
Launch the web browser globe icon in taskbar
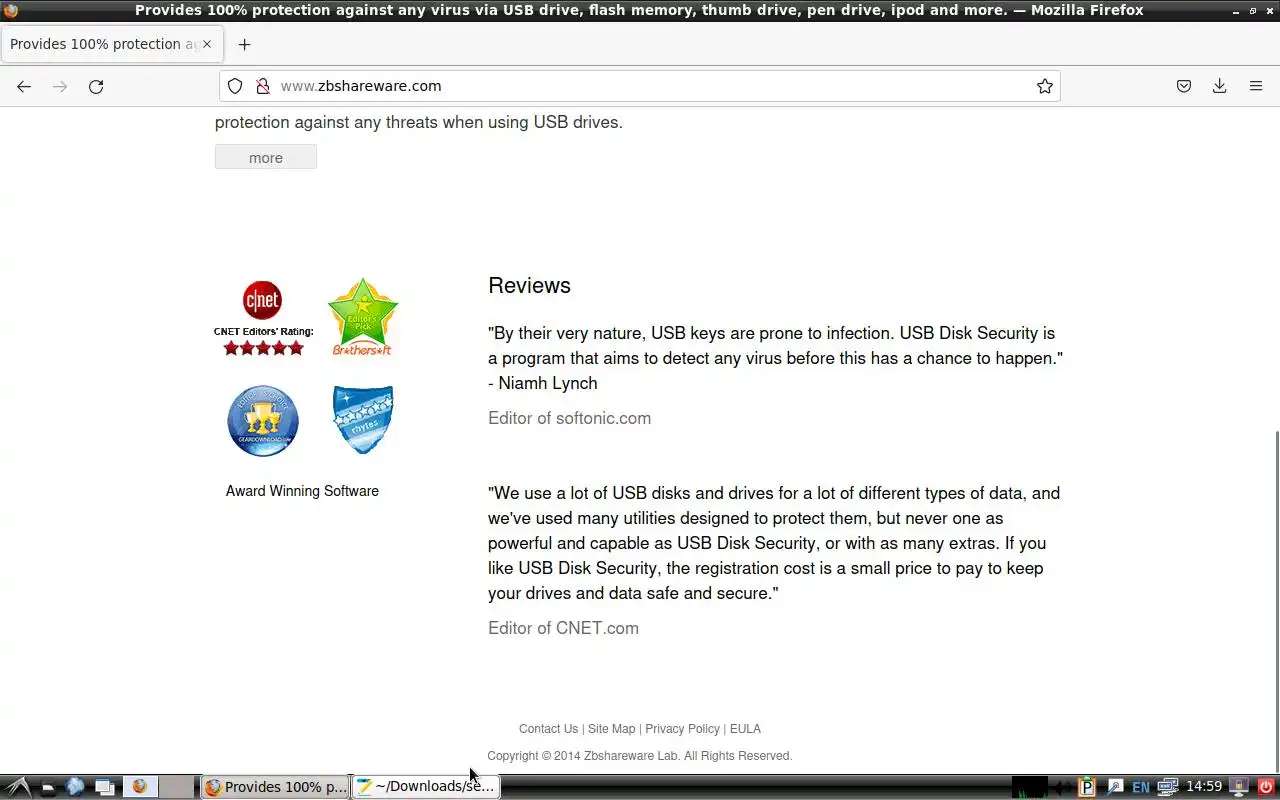(75, 787)
